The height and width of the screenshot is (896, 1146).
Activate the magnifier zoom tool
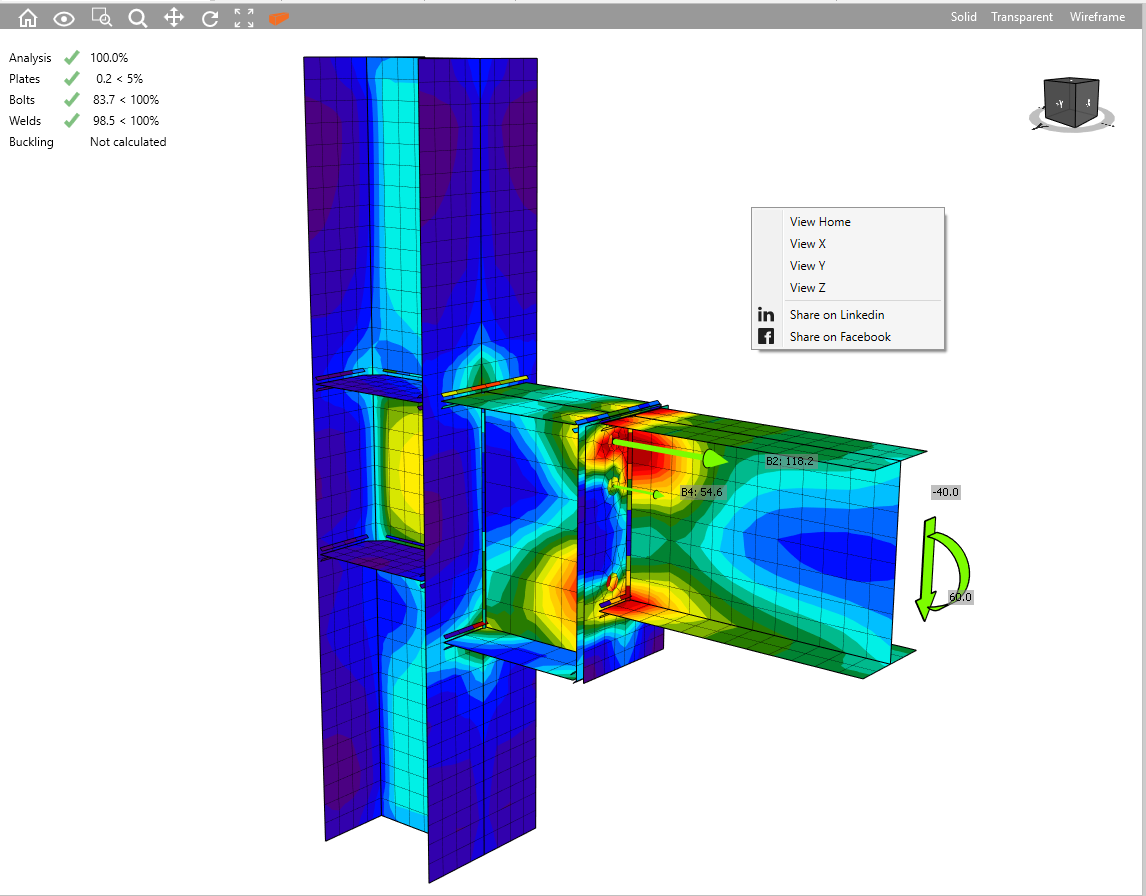pyautogui.click(x=137, y=17)
